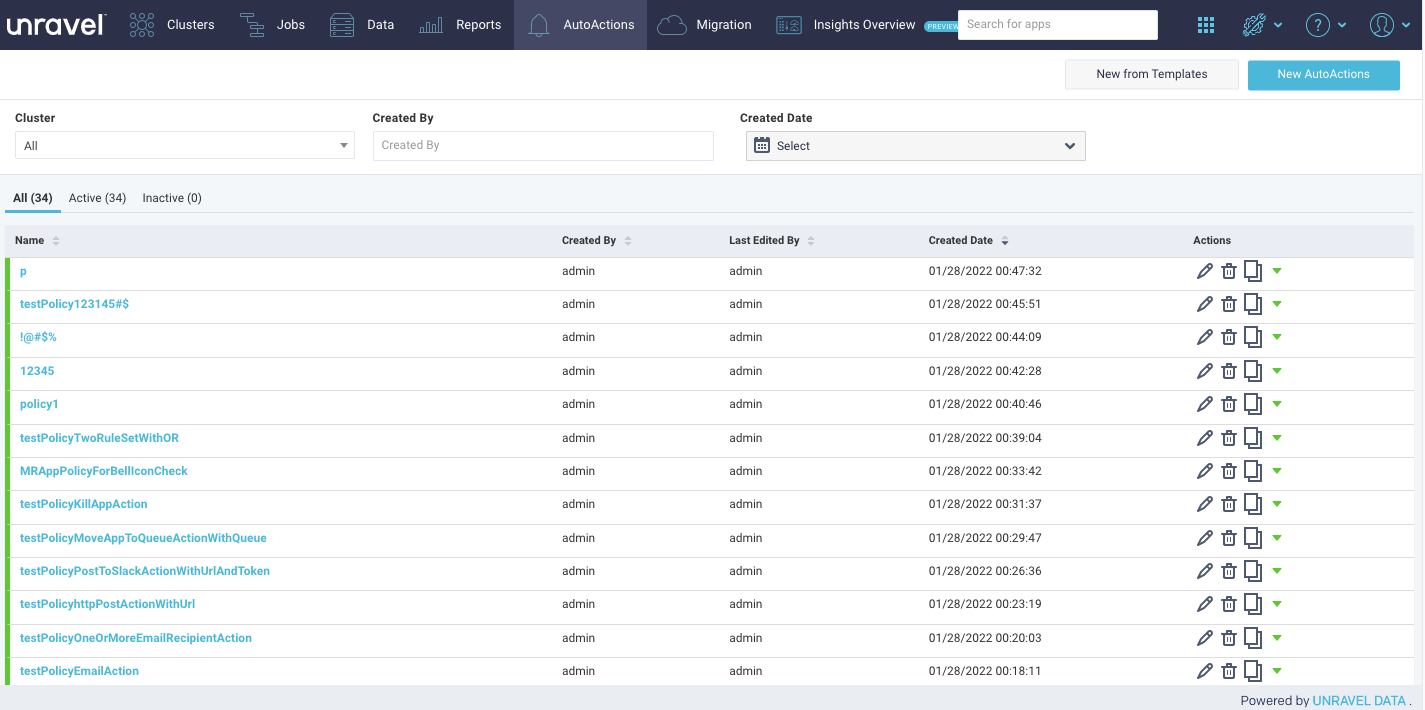Copy the testPolicyTwoRuleSetWithOR policy
The image size is (1425, 710).
[1253, 438]
